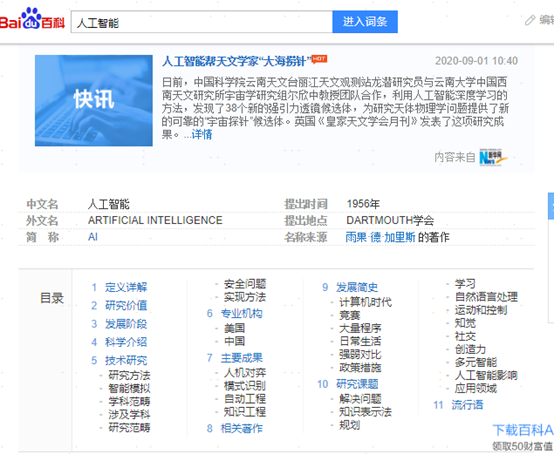Viewport: 554px width, 454px height.
Task: Jump to subsection 强弱对比
Action: pos(360,354)
